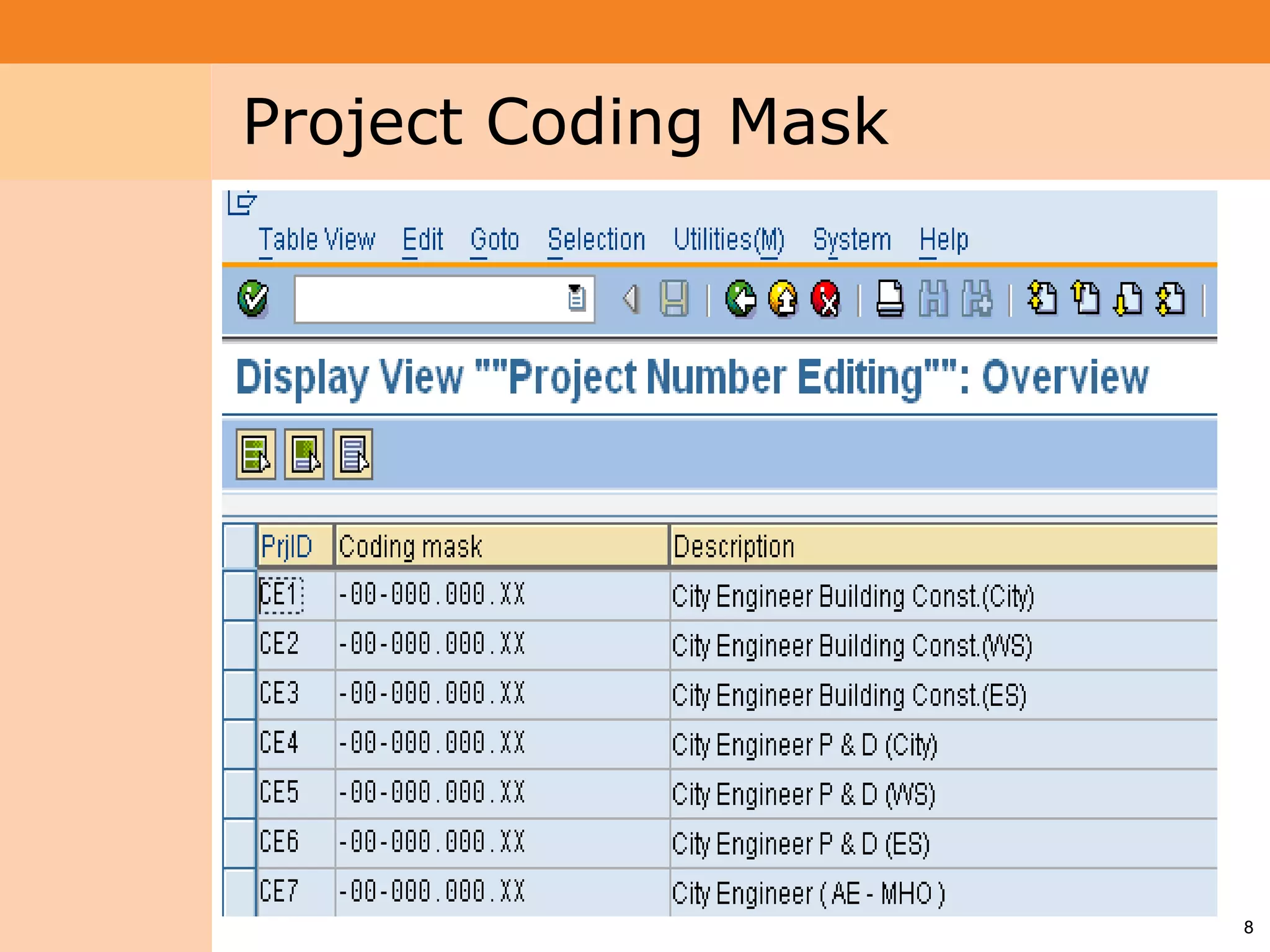Screen dimensions: 1270x952
Task: Open the System menu
Action: [852, 240]
